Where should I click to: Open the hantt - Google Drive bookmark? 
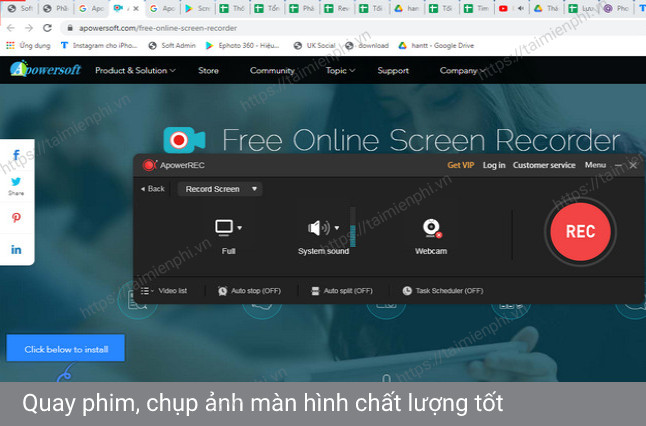coord(436,45)
